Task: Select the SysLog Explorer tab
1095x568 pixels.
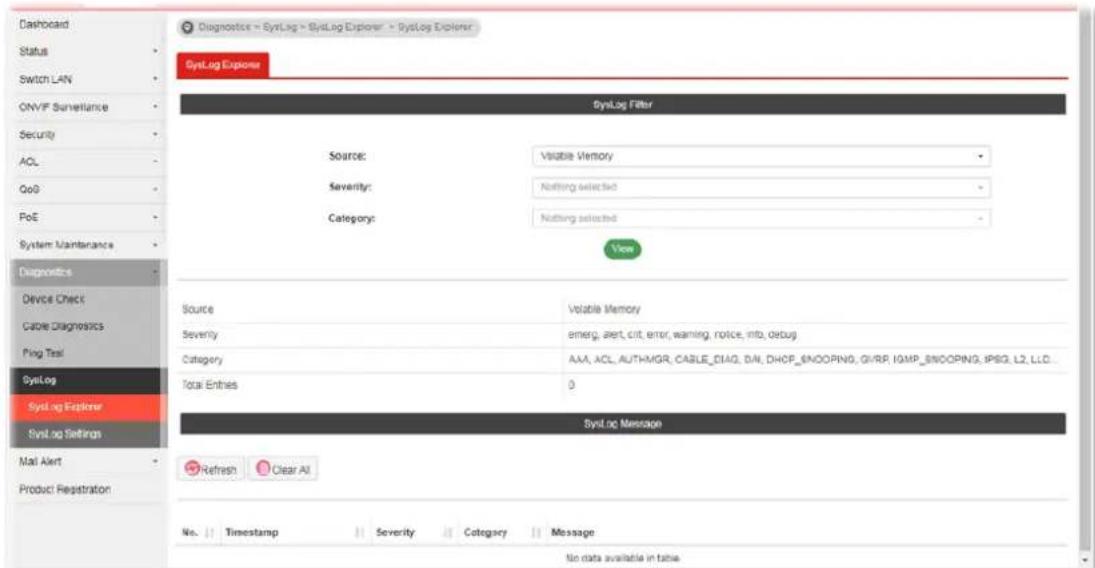Action: (223, 65)
